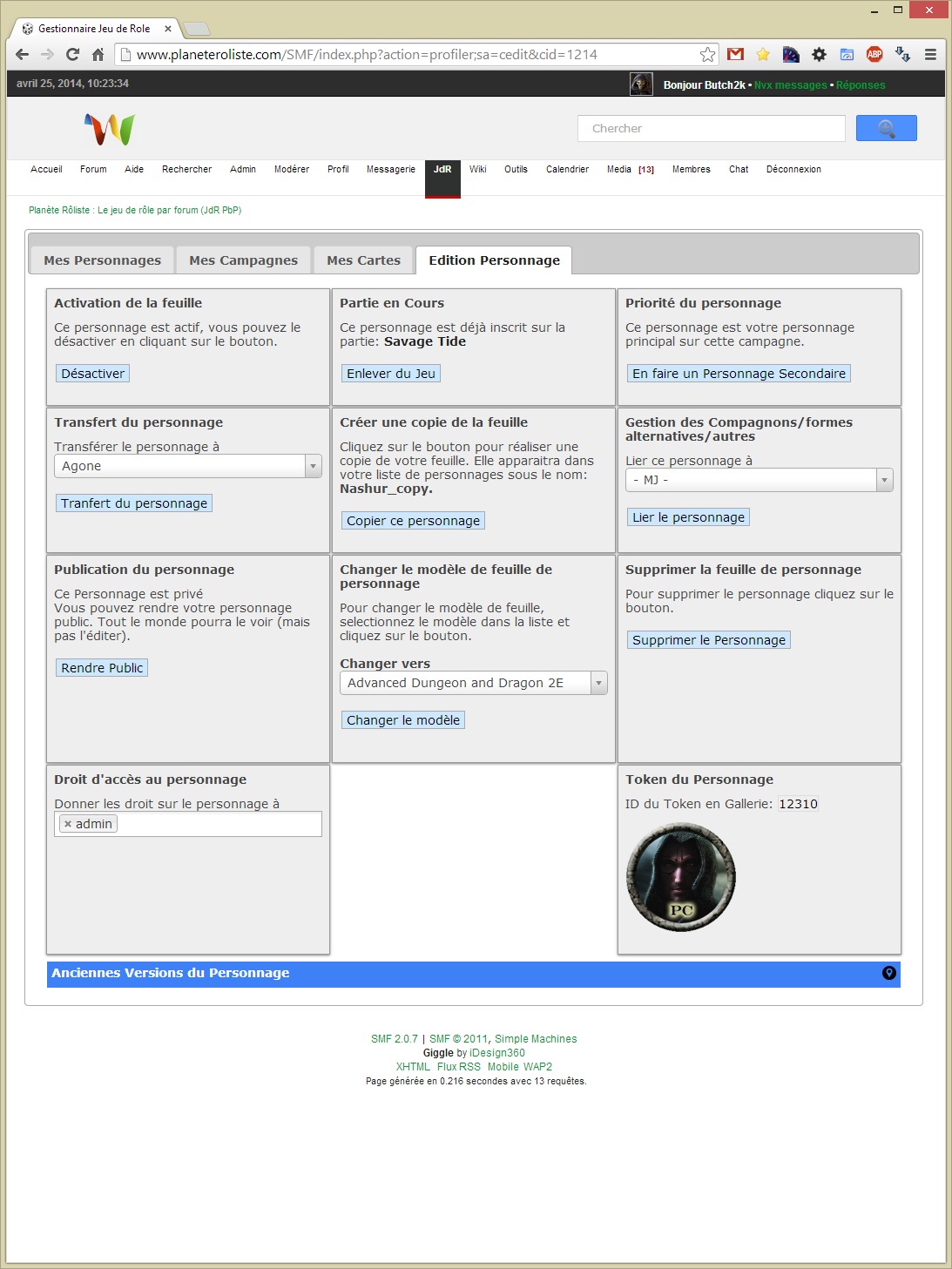Open the Gmail extension icon
The image size is (952, 1269).
click(735, 54)
